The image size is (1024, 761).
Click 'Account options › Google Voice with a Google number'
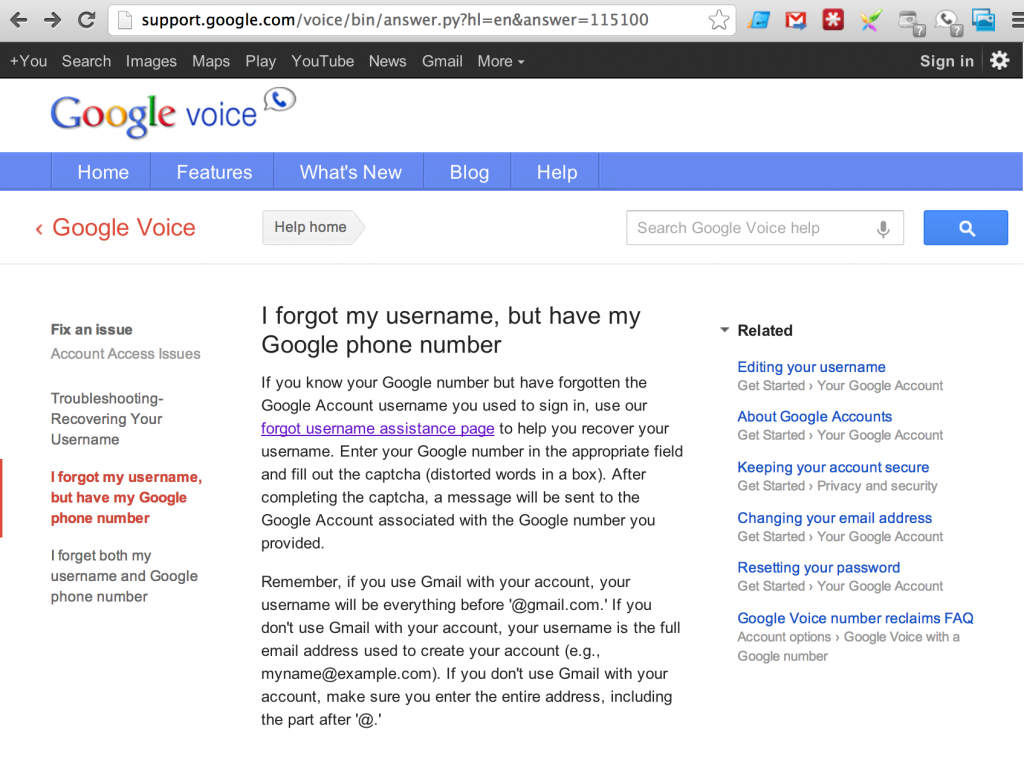(848, 647)
